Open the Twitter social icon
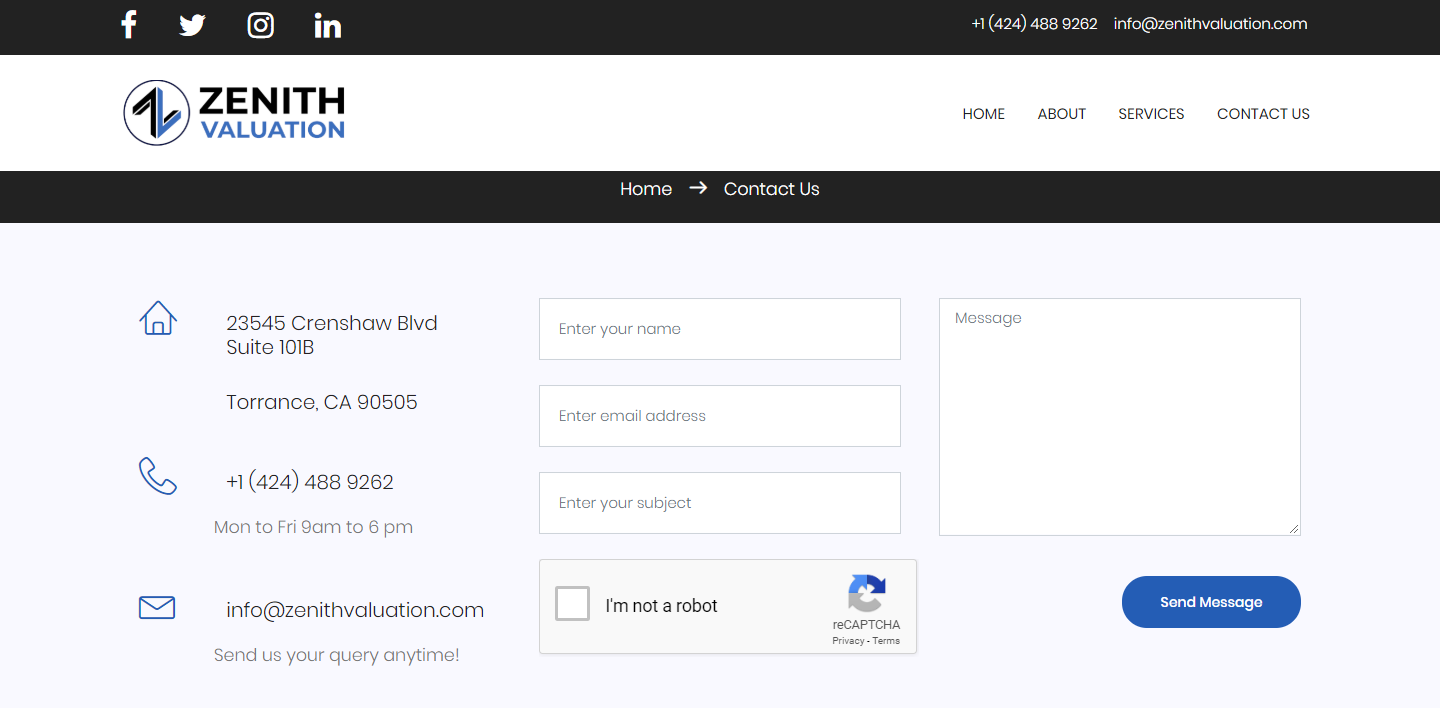 192,25
